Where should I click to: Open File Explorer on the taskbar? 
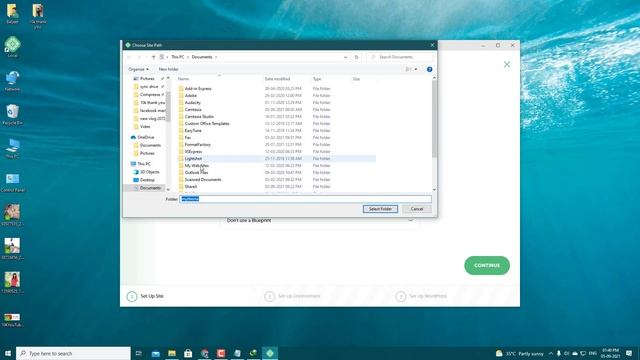click(172, 353)
